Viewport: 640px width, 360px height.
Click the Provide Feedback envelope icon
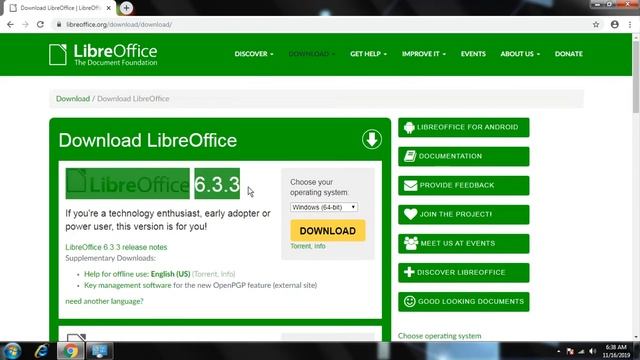click(x=410, y=185)
